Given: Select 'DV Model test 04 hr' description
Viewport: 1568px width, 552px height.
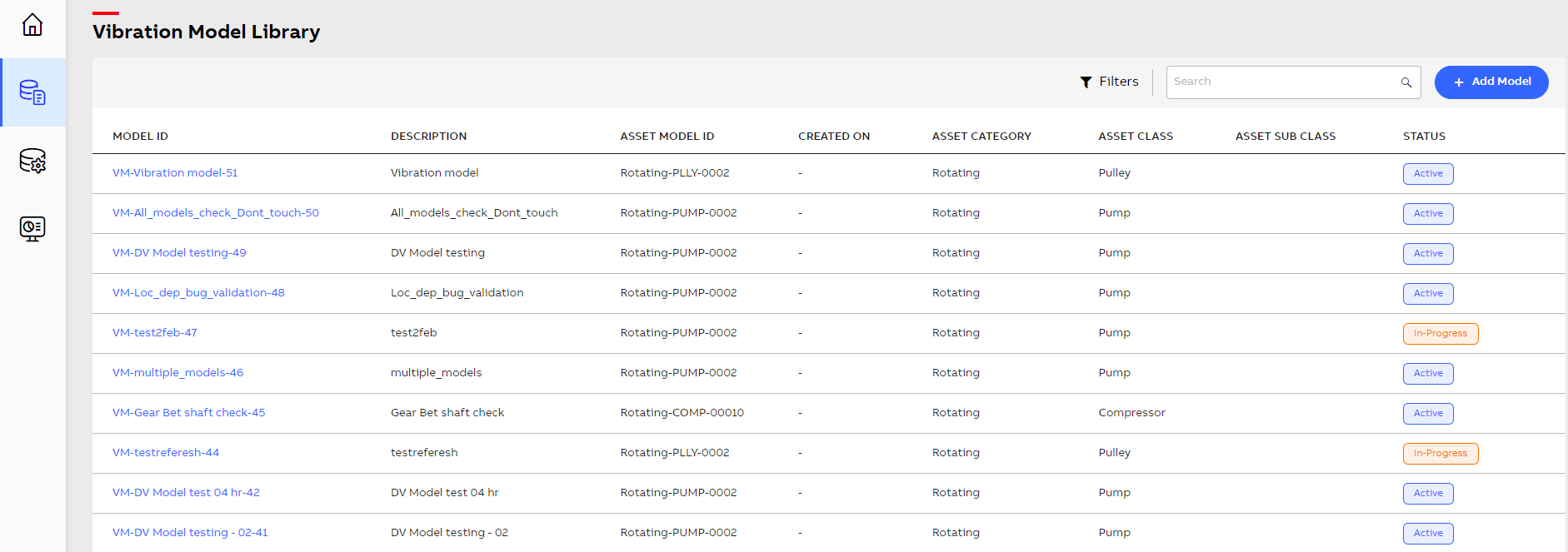Looking at the screenshot, I should (445, 493).
